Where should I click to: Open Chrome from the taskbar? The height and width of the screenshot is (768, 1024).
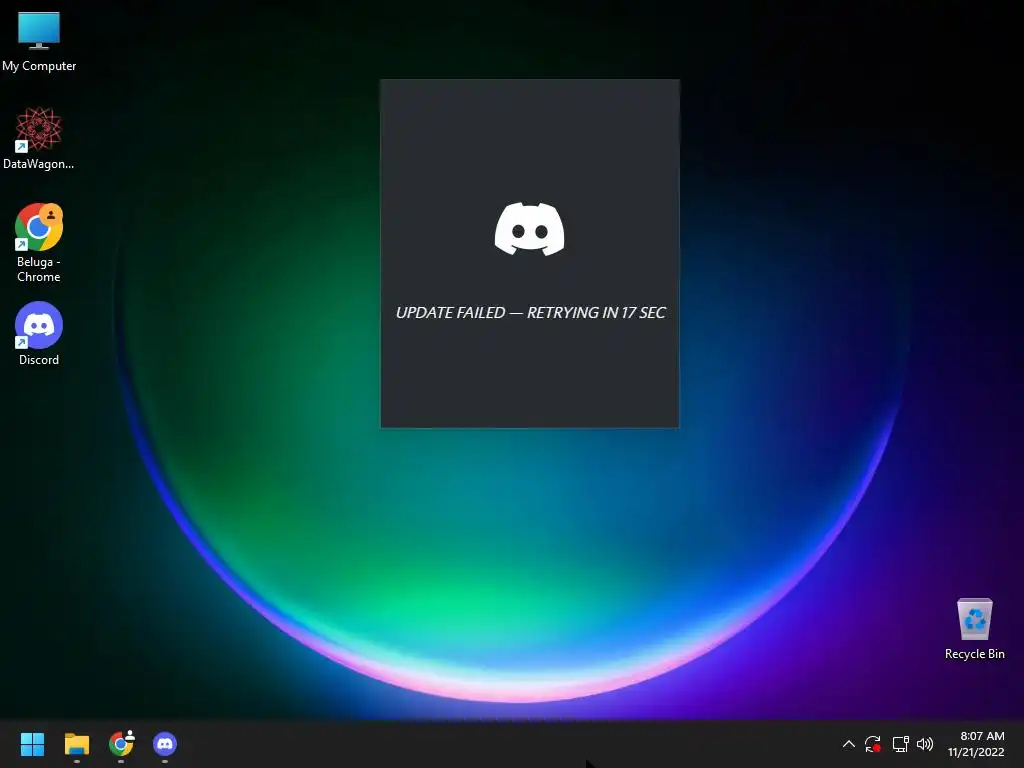(121, 744)
